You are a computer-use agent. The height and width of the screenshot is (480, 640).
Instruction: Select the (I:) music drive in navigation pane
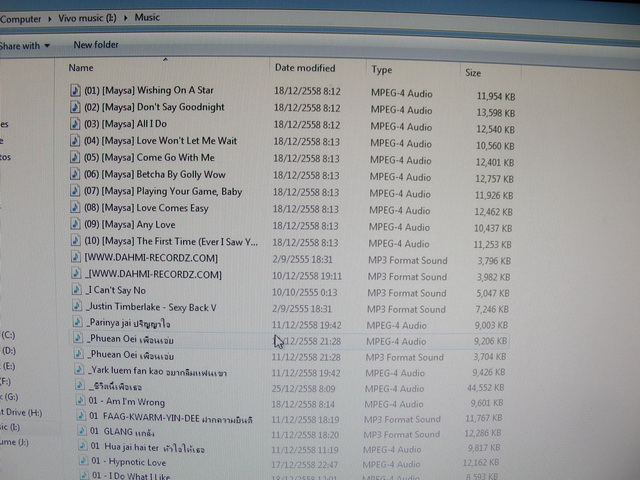pos(10,427)
